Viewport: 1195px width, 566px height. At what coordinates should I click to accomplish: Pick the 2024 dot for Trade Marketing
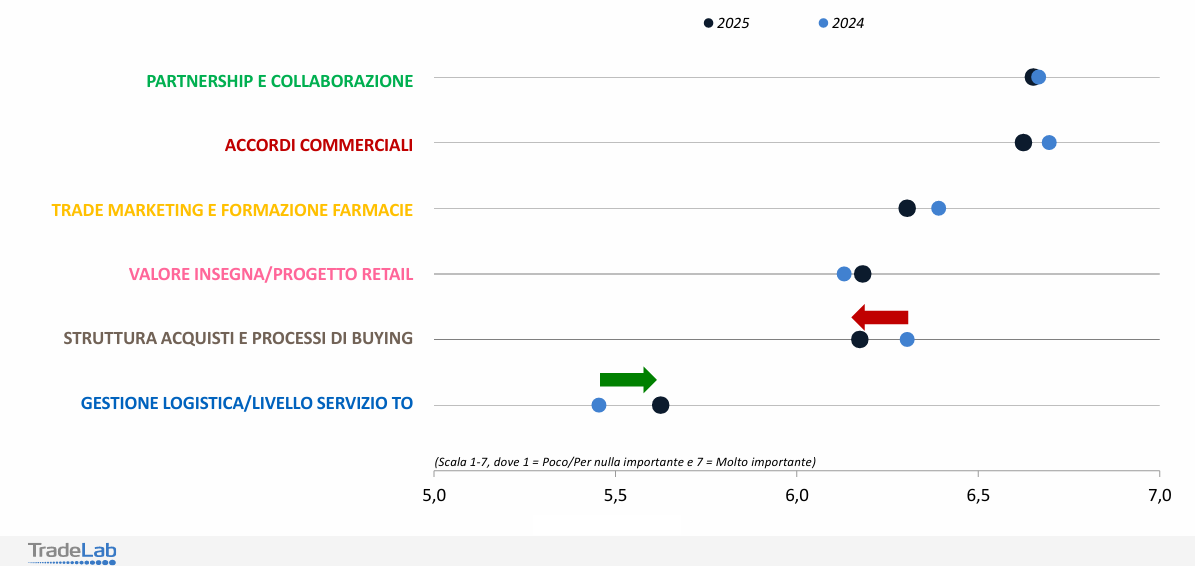coord(938,208)
